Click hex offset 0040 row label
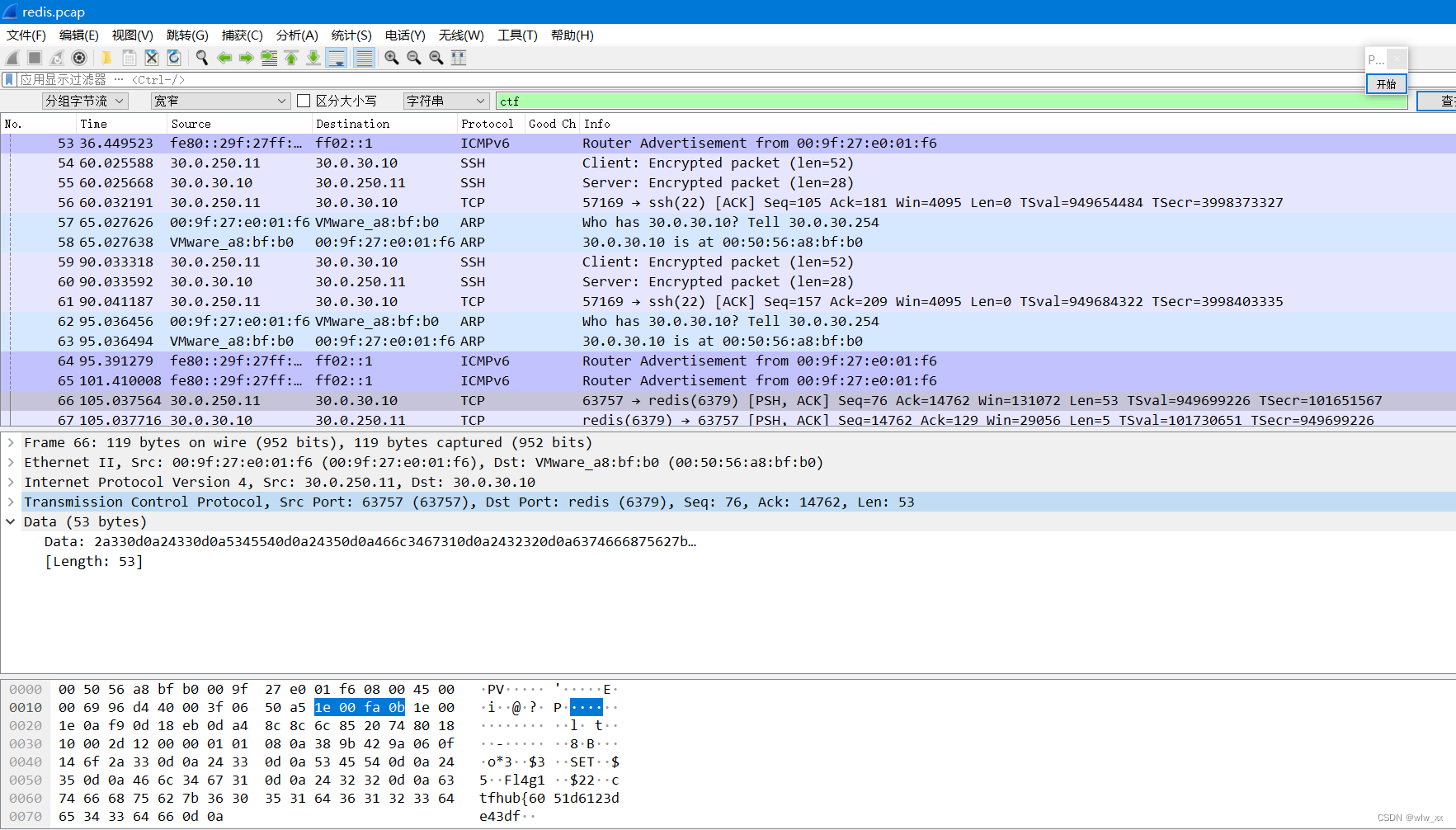 click(26, 762)
